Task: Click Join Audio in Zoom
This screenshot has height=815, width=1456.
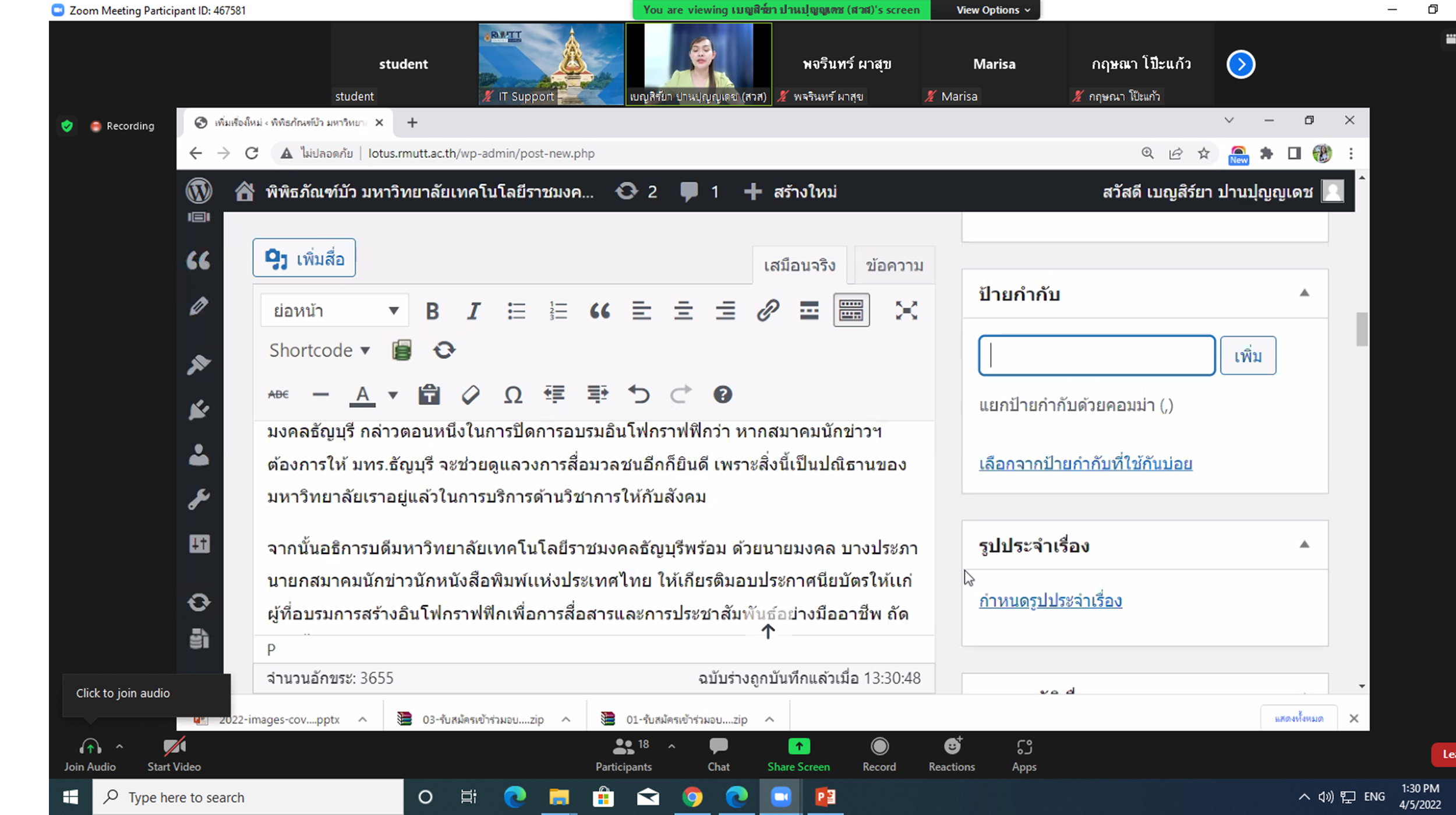Action: pos(90,755)
